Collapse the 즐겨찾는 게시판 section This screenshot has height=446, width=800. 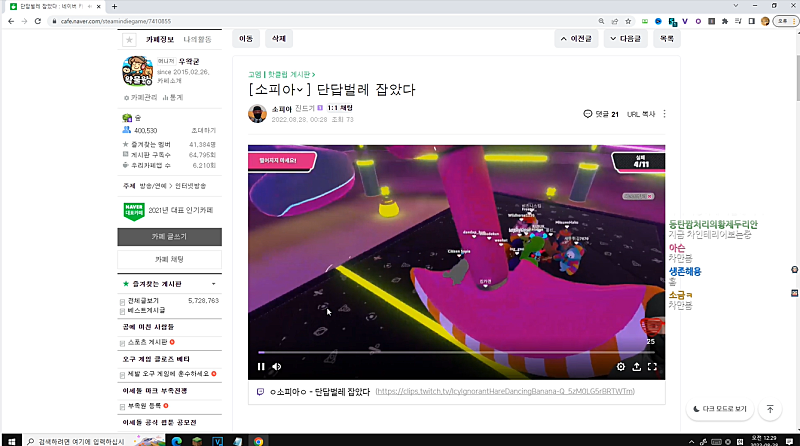(x=213, y=284)
